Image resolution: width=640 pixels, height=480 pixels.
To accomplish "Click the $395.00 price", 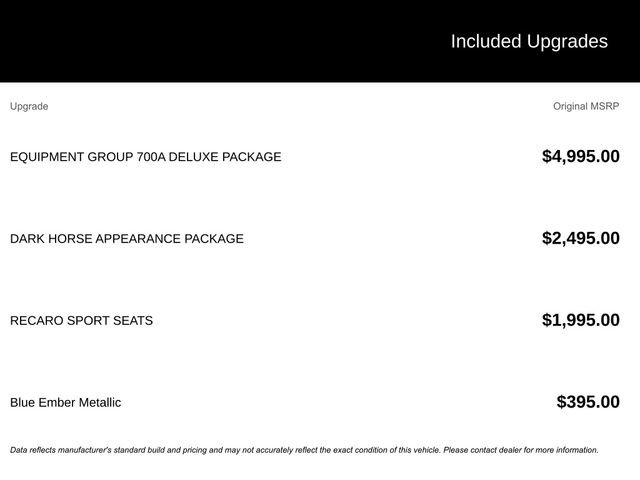I will (x=587, y=402).
